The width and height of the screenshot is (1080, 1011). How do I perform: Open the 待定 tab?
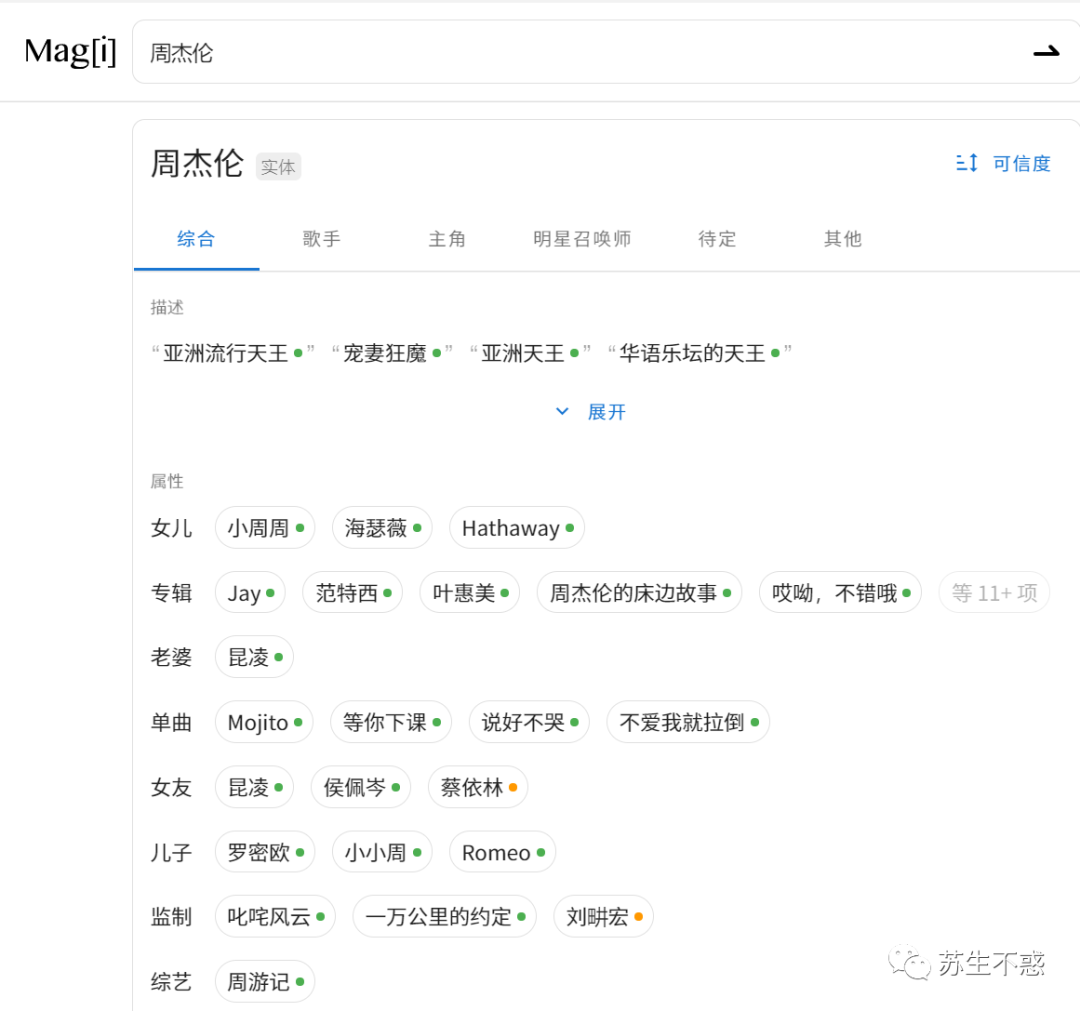coord(717,239)
